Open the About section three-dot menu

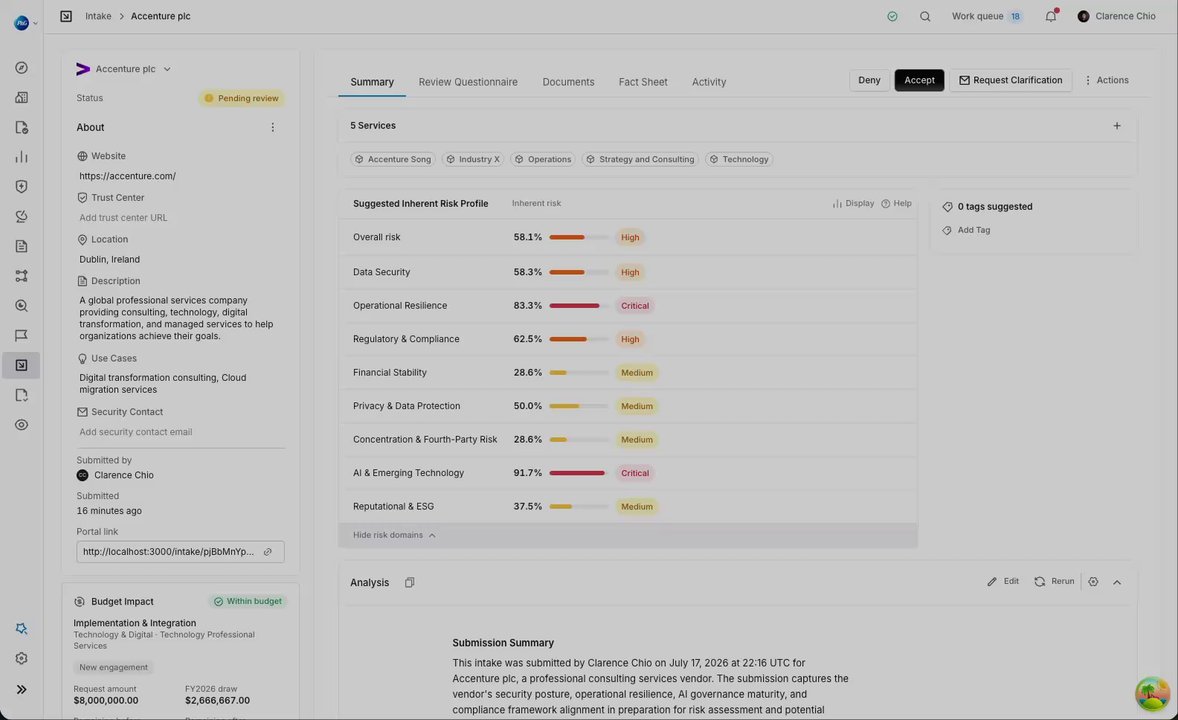click(x=273, y=128)
